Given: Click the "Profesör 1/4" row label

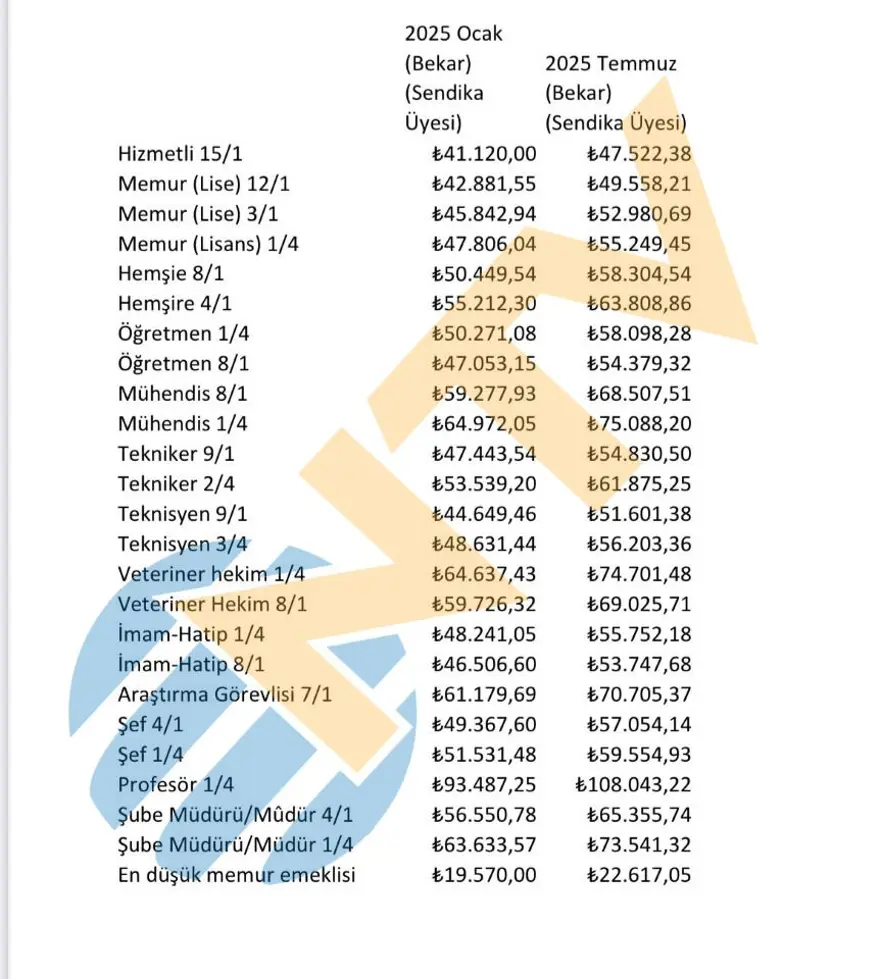Looking at the screenshot, I should (x=178, y=784).
